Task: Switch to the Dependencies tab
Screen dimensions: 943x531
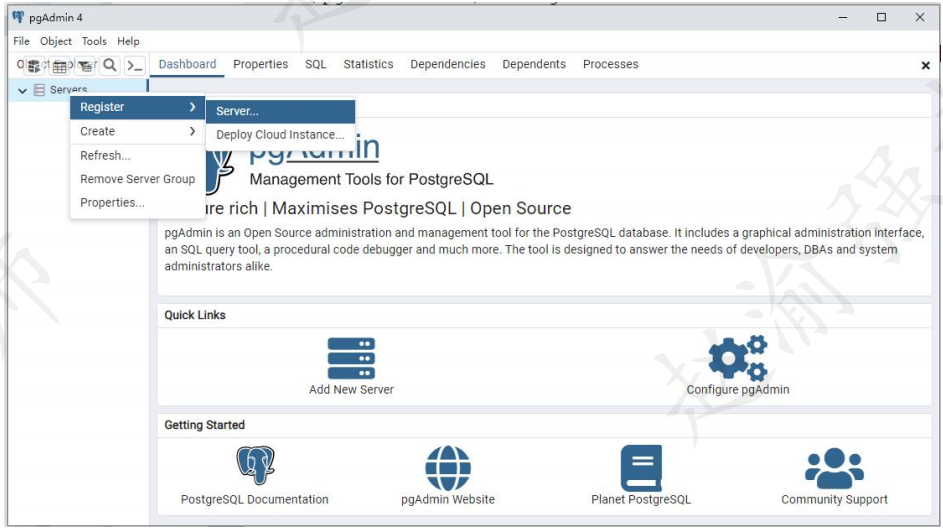Action: click(x=447, y=64)
